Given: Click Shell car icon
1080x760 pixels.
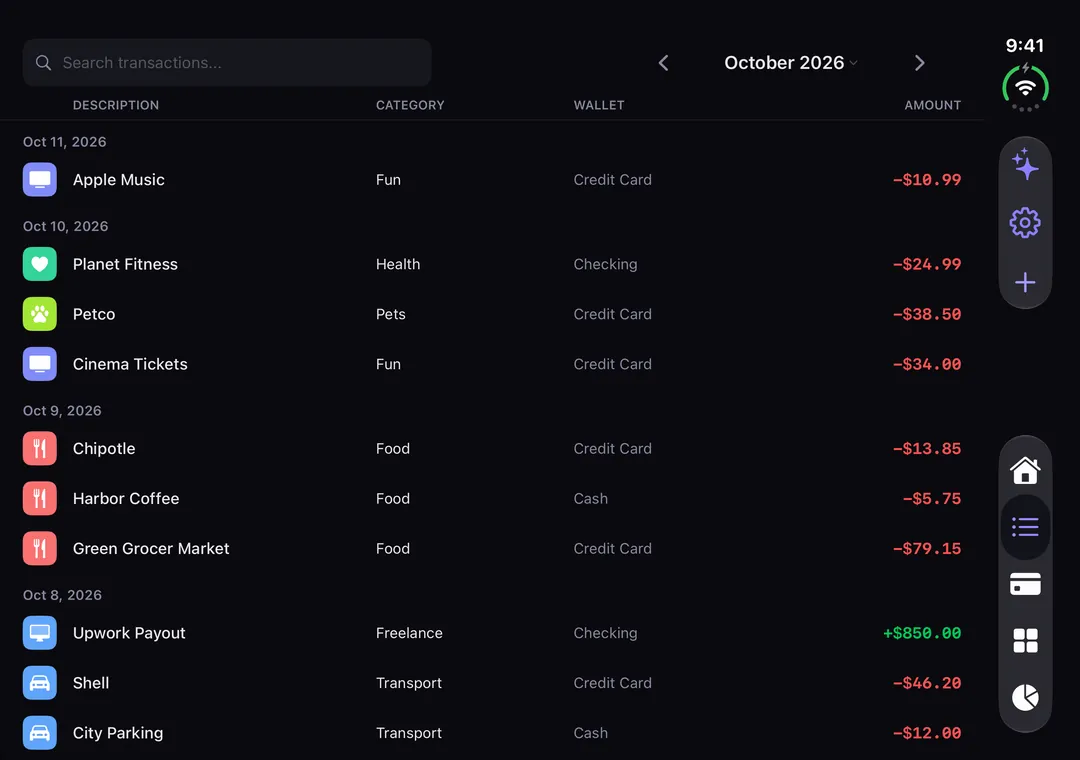Looking at the screenshot, I should 40,683.
